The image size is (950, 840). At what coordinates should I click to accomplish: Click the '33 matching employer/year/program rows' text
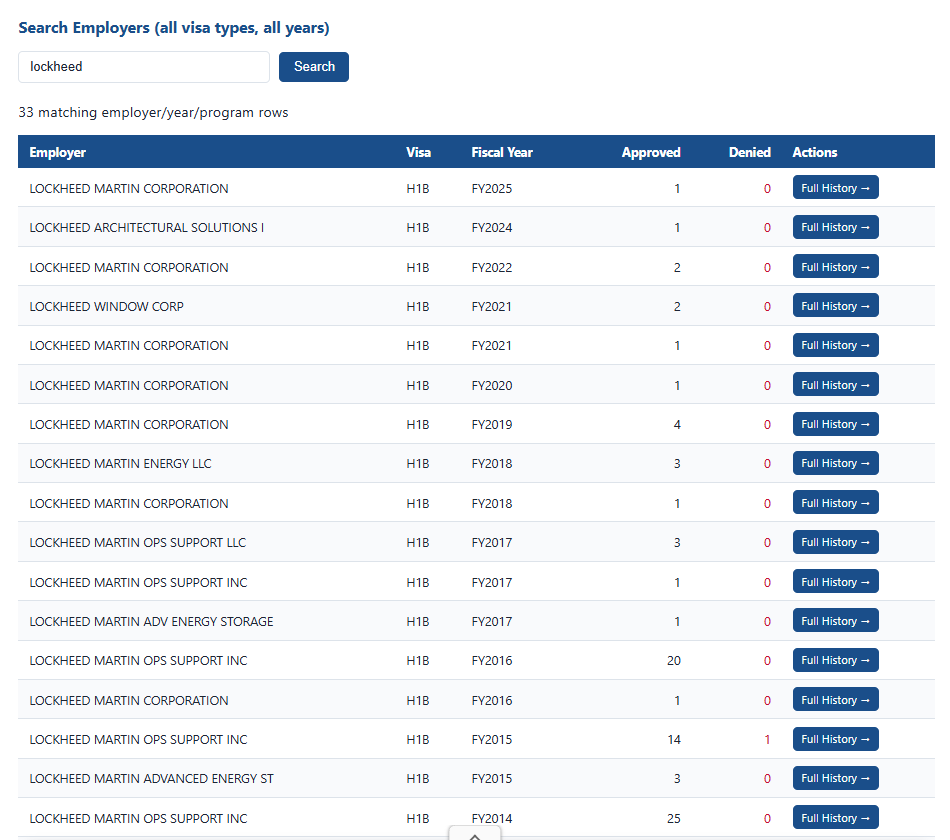point(153,113)
